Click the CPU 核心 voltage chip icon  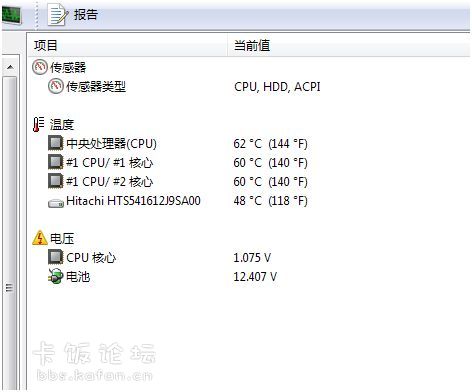coord(56,257)
